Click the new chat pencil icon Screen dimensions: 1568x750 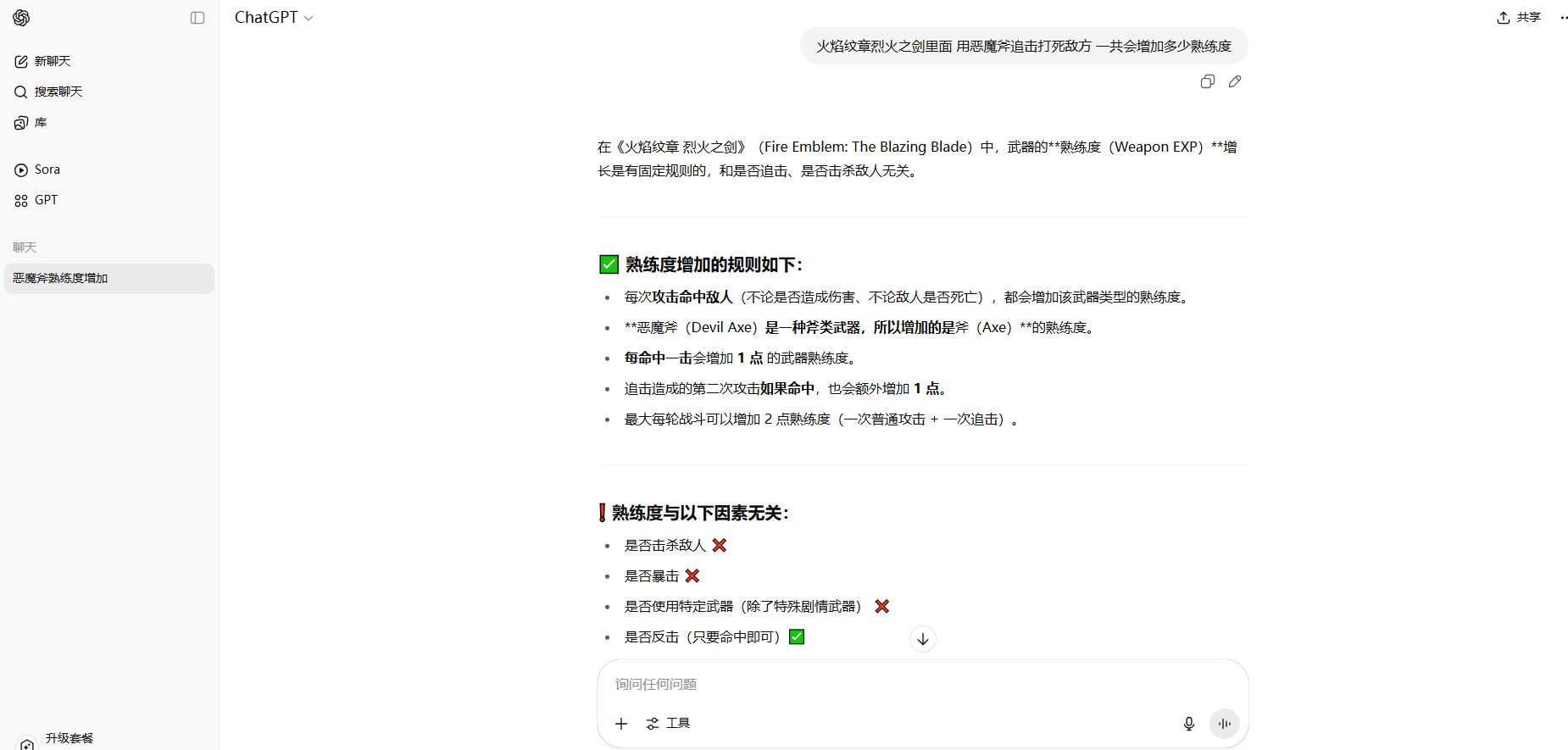point(21,61)
